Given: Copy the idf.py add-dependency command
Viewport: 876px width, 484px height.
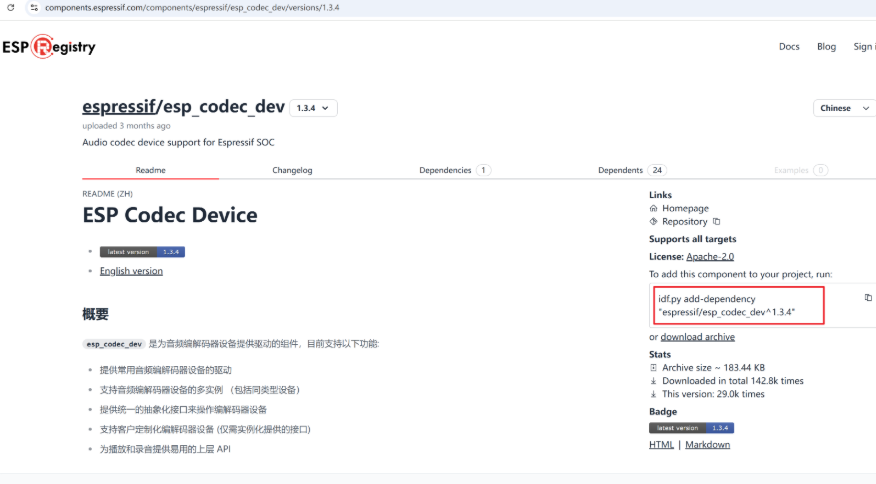Looking at the screenshot, I should pos(868,298).
